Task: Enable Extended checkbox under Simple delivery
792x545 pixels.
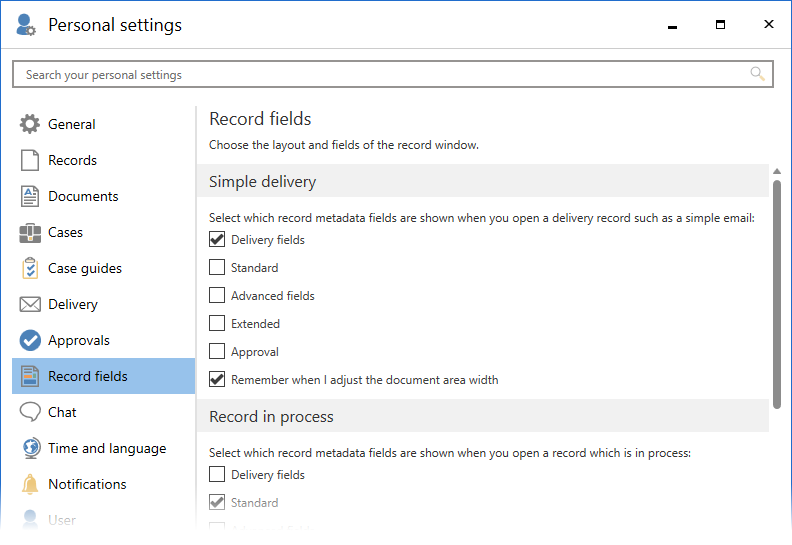Action: click(x=217, y=324)
